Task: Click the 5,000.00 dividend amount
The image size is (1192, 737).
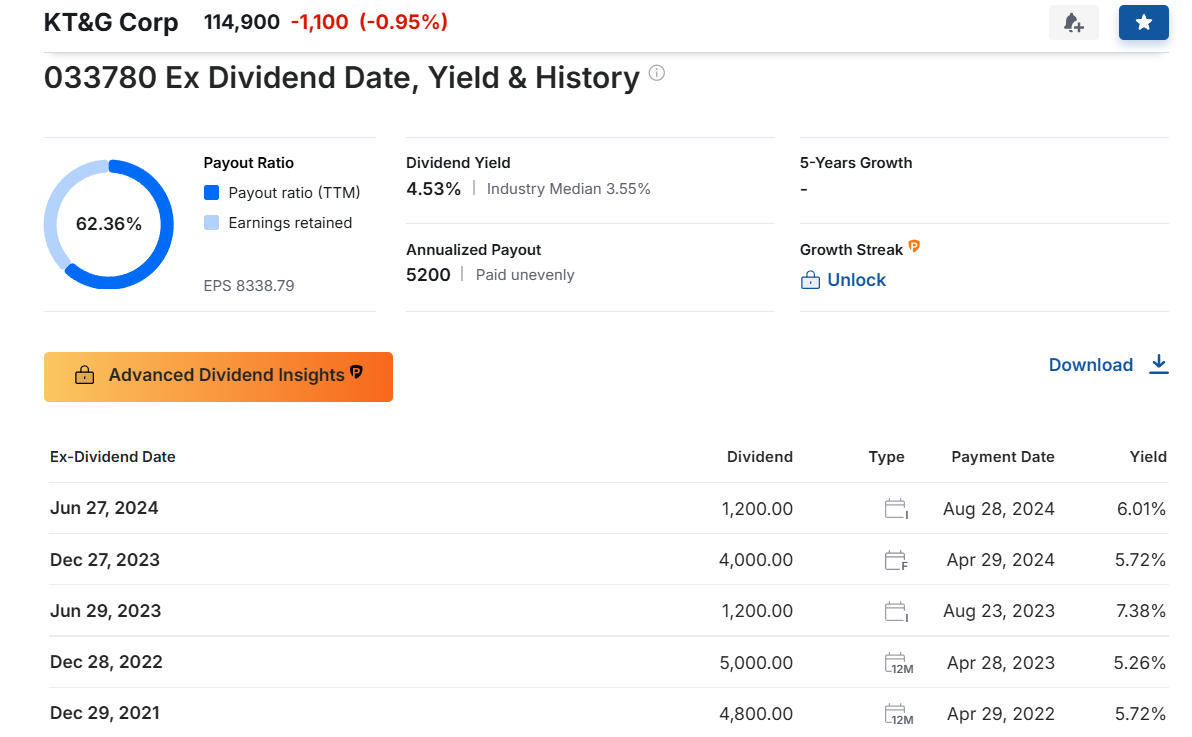Action: [756, 663]
